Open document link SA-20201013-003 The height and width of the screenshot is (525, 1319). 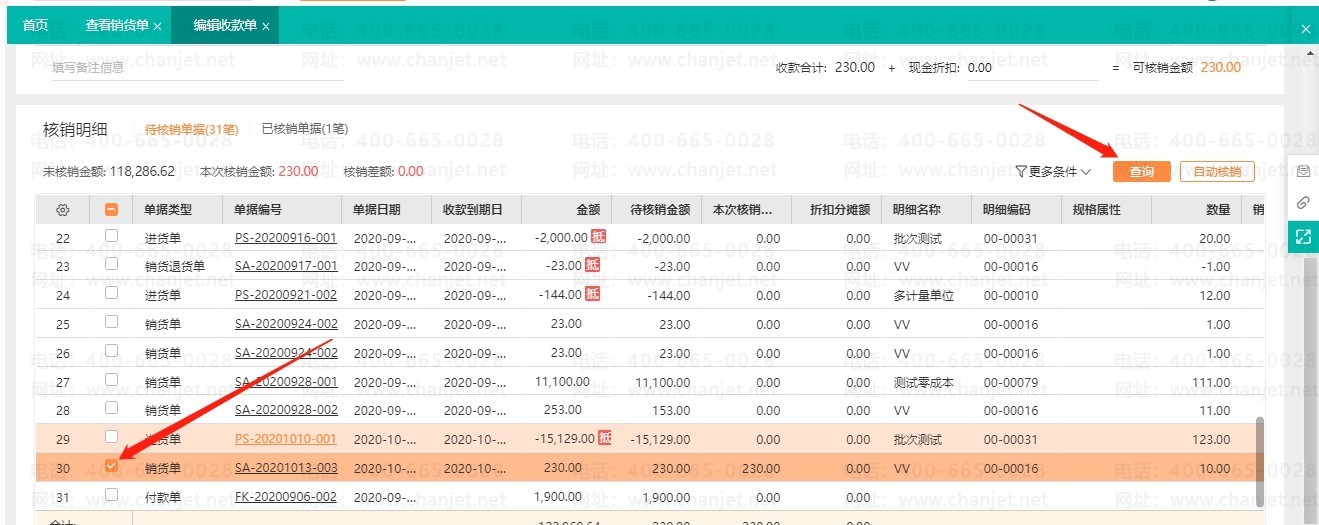coord(286,468)
